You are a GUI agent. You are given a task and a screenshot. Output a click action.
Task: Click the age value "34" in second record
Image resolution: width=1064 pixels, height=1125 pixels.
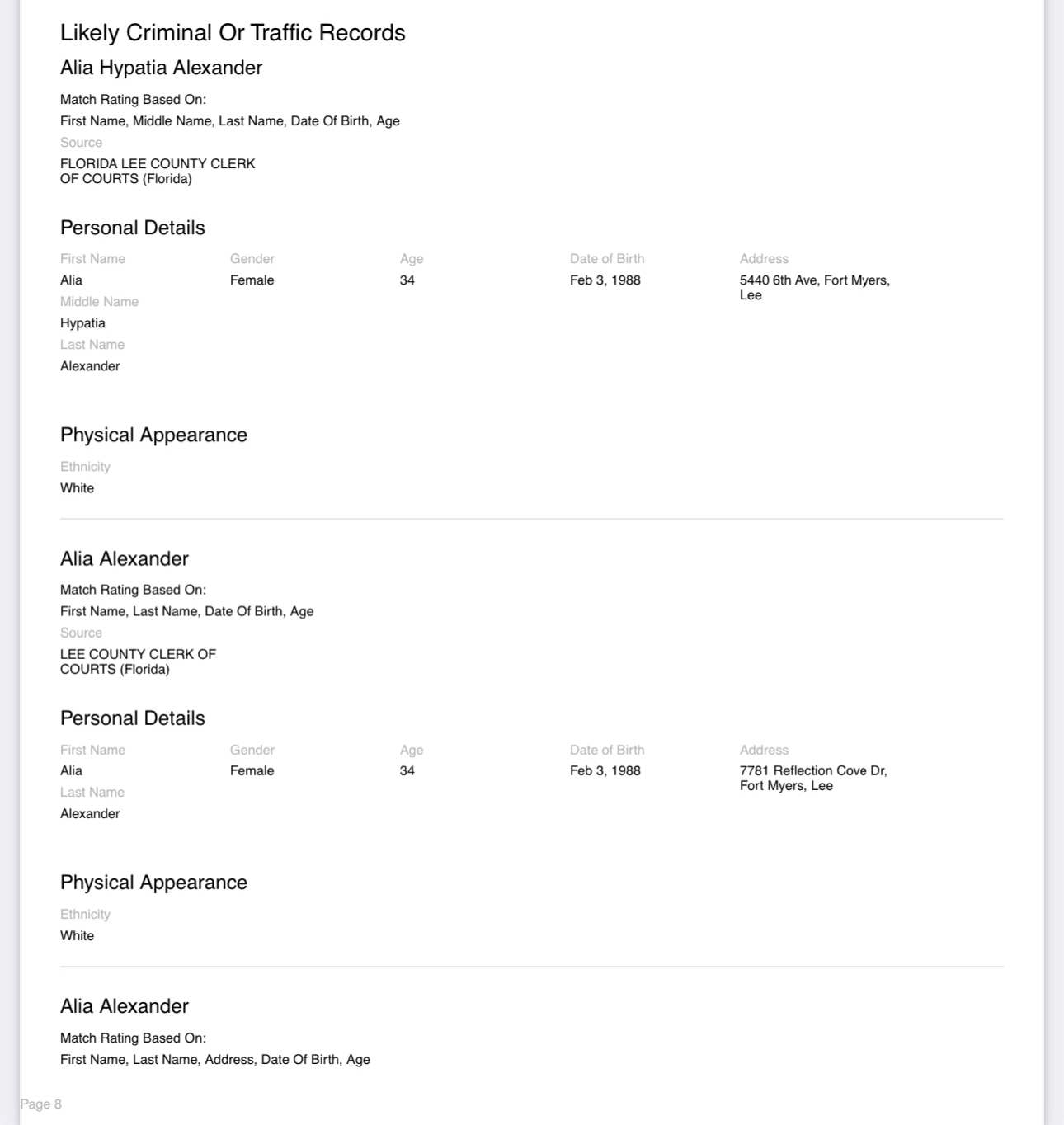click(x=407, y=770)
